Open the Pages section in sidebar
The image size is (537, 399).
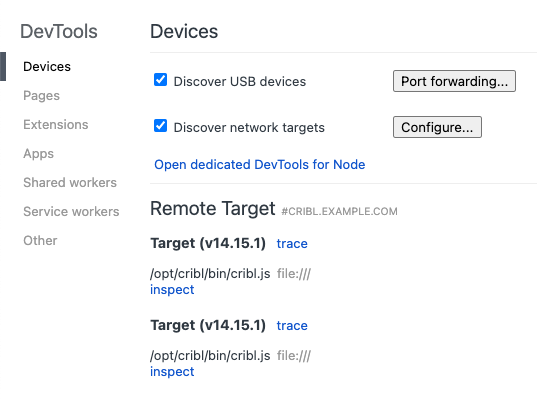tap(41, 96)
